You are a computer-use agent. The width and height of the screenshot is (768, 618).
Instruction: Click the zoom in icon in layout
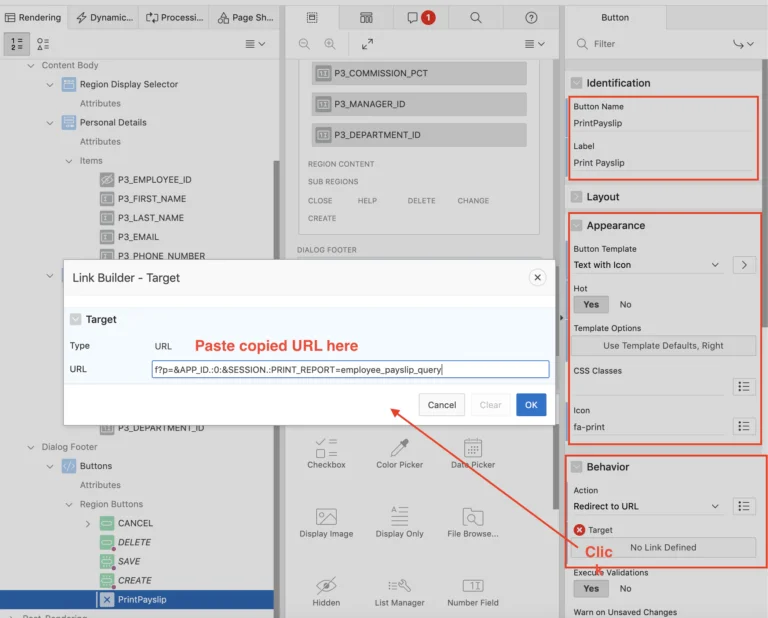tap(330, 44)
